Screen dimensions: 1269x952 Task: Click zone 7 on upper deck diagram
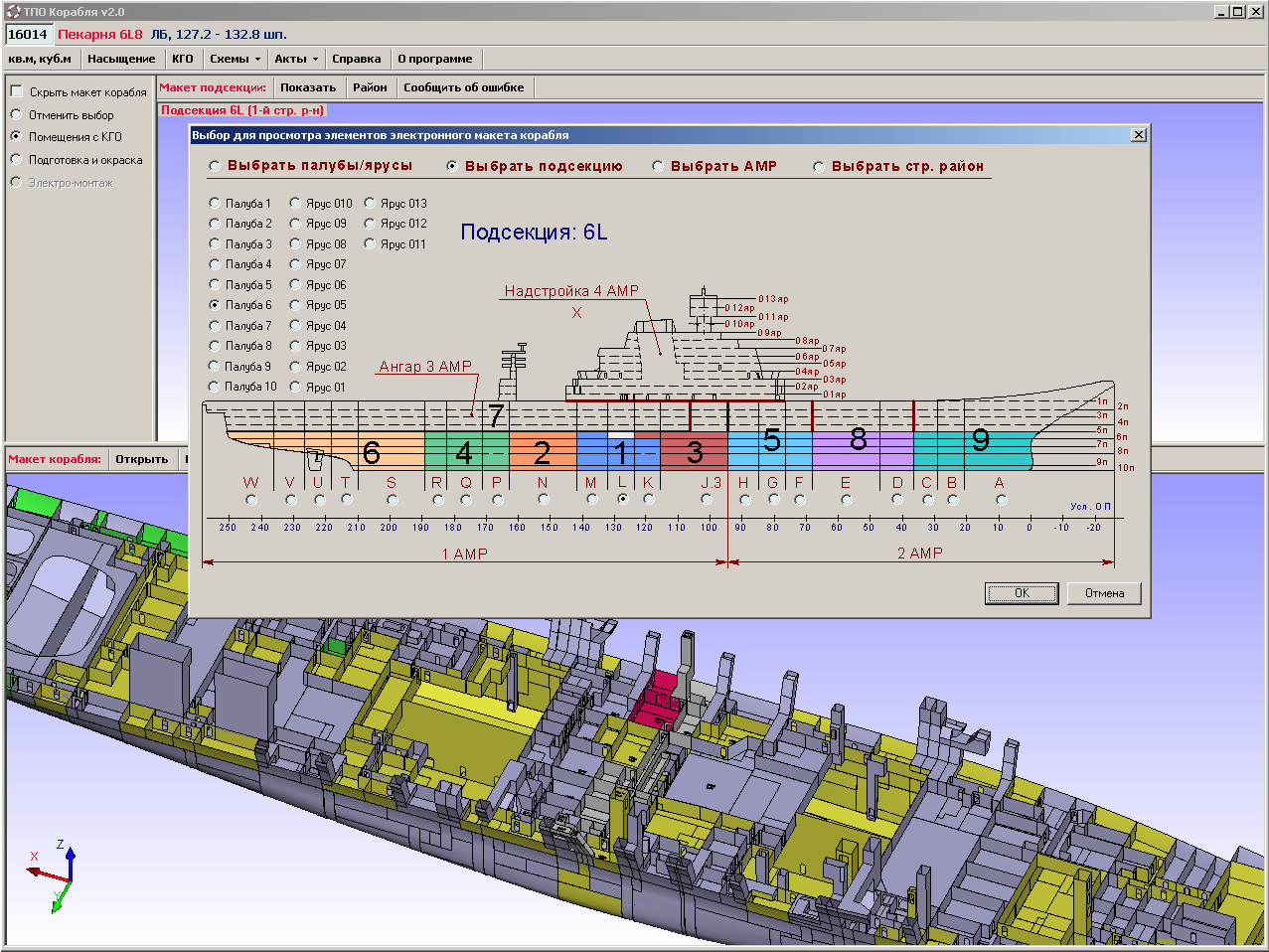pyautogui.click(x=496, y=415)
